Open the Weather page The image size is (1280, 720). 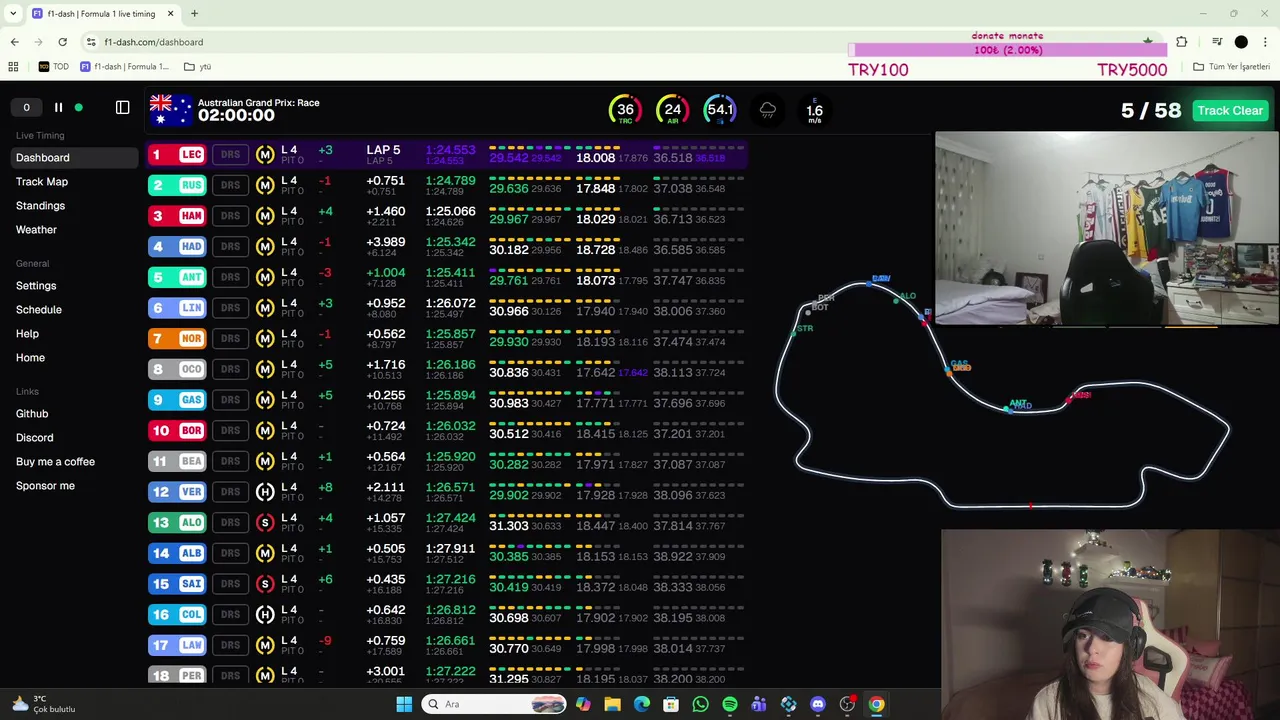click(36, 230)
